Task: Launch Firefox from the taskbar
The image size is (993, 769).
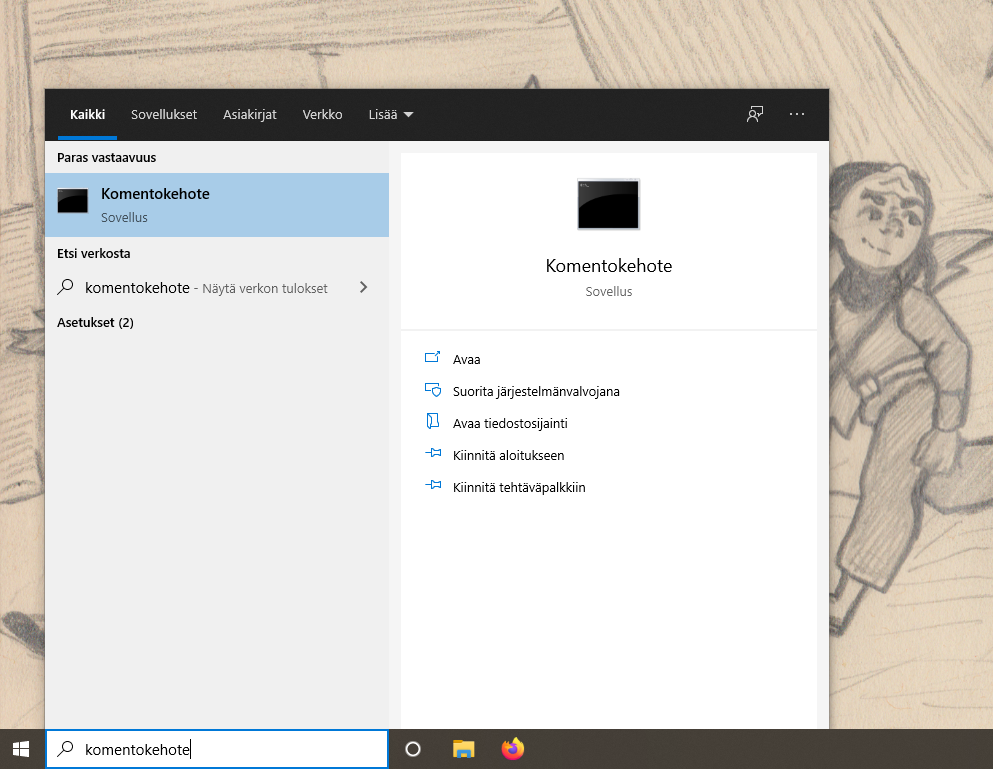Action: (x=513, y=749)
